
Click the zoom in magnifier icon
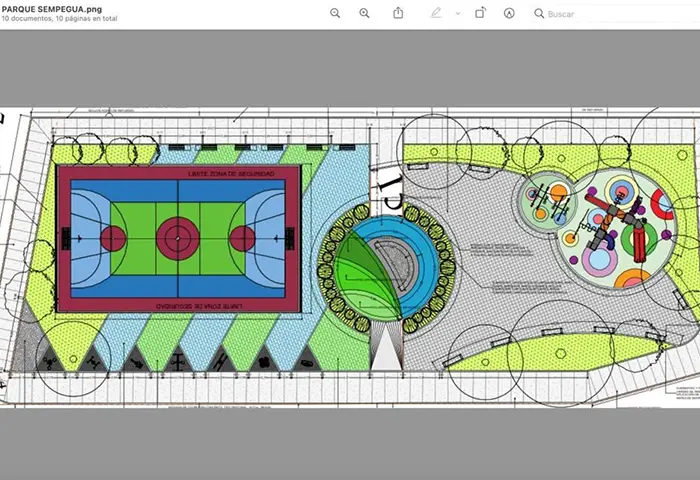[x=364, y=13]
